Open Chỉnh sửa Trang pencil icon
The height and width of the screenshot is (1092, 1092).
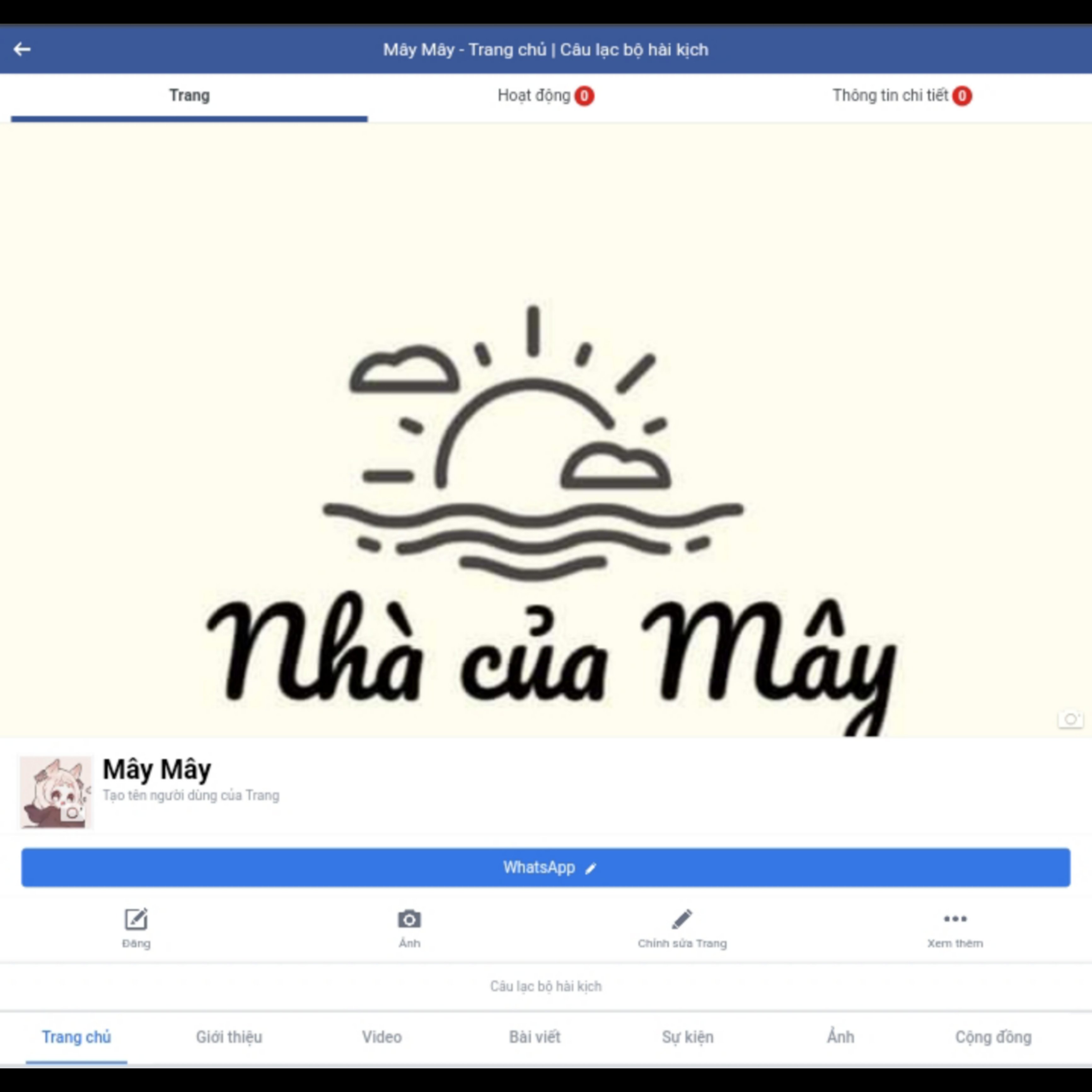[682, 919]
